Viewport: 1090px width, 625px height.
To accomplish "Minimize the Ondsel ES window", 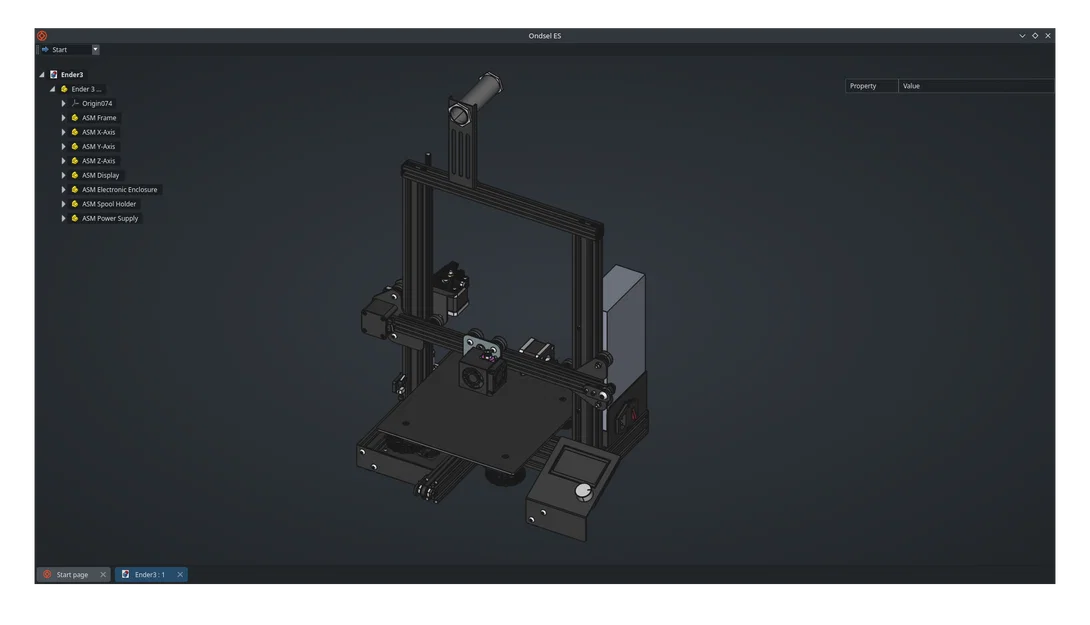I will pos(1022,35).
